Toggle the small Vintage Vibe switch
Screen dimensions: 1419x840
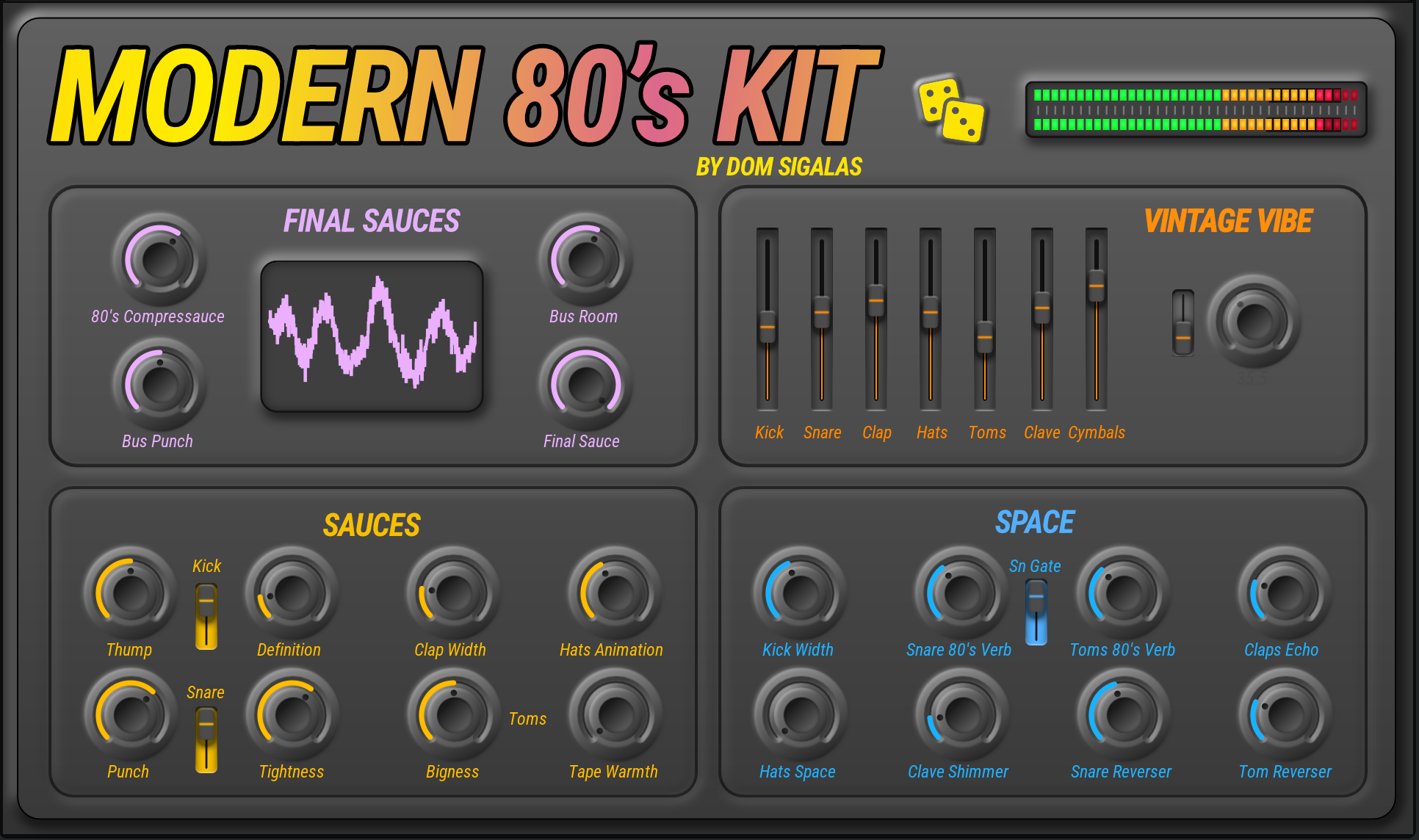pos(1183,323)
